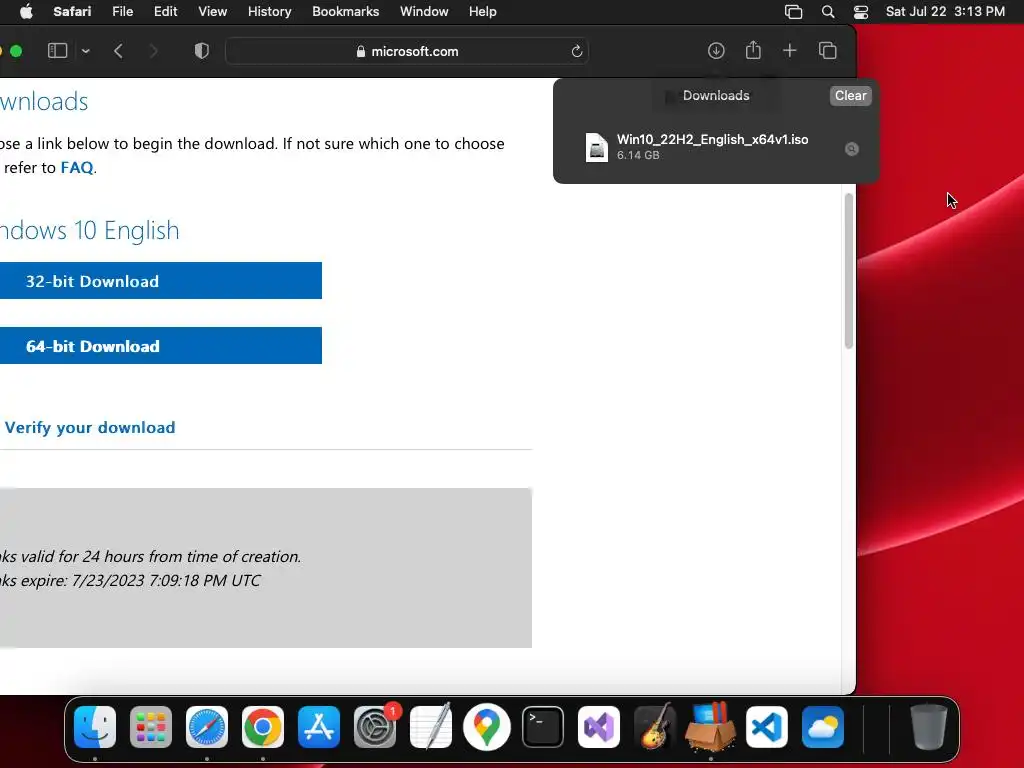
Task: Open Spotlight search in menu bar
Action: coord(827,12)
